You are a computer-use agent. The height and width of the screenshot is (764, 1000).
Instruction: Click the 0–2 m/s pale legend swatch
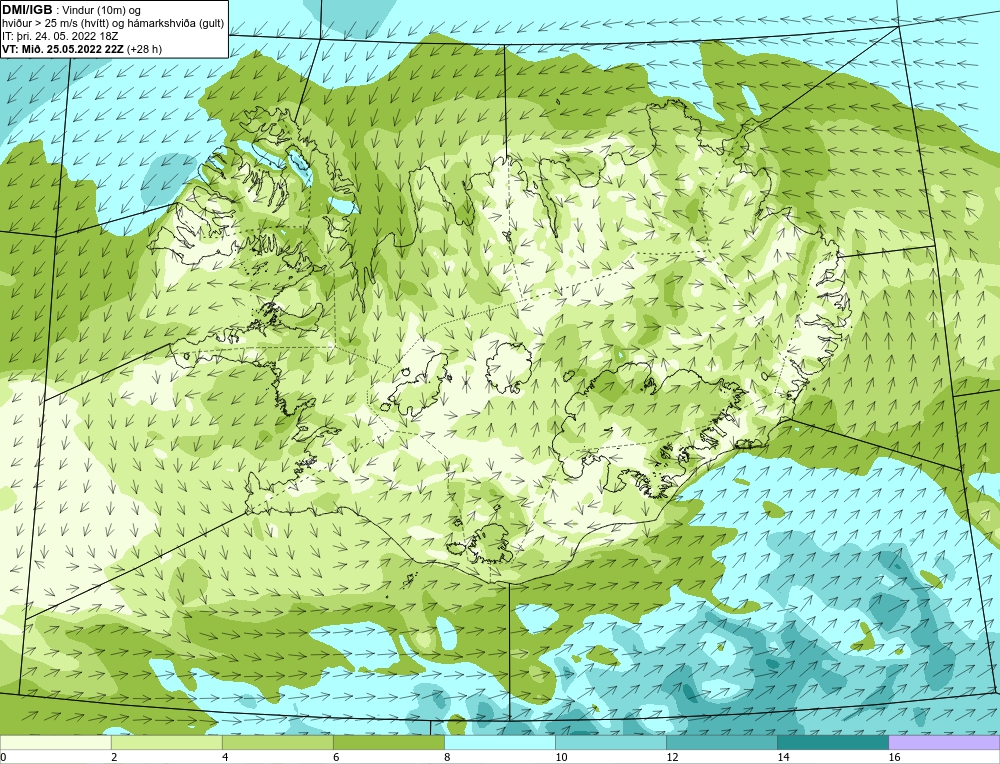coord(55,743)
